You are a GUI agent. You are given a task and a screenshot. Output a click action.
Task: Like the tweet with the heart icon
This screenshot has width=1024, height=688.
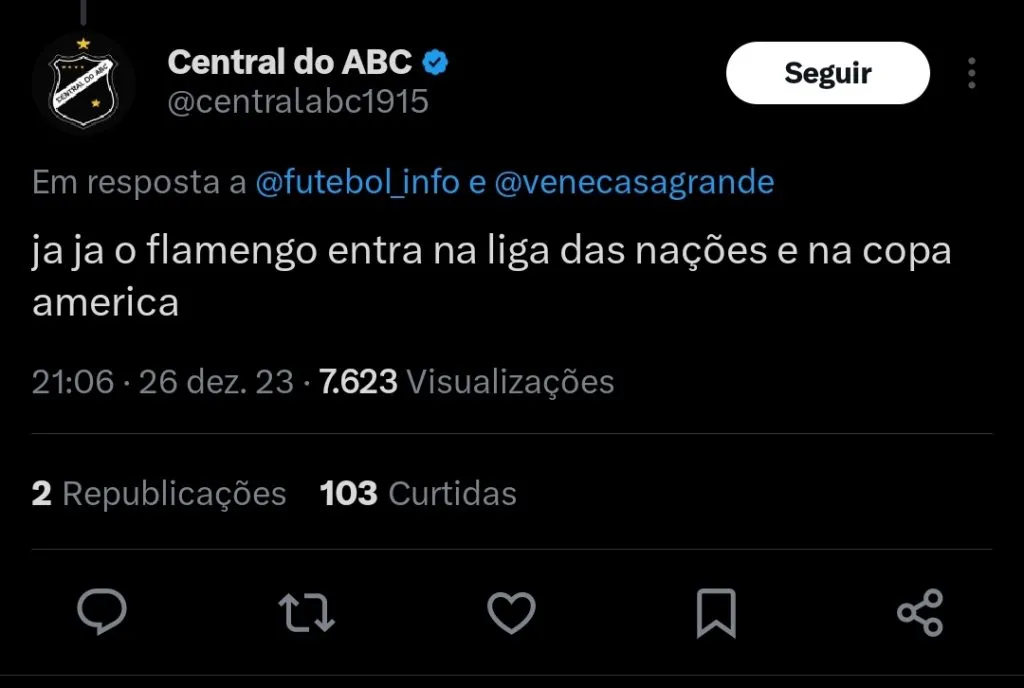coord(511,612)
